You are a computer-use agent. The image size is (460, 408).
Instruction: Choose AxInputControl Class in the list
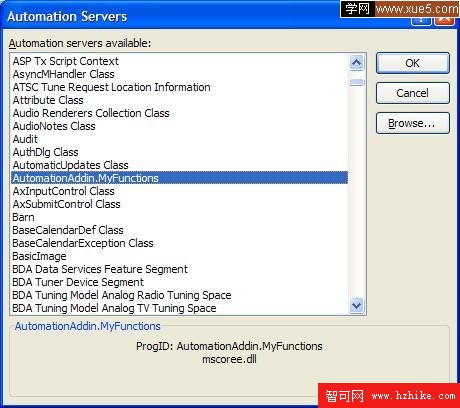(x=63, y=191)
